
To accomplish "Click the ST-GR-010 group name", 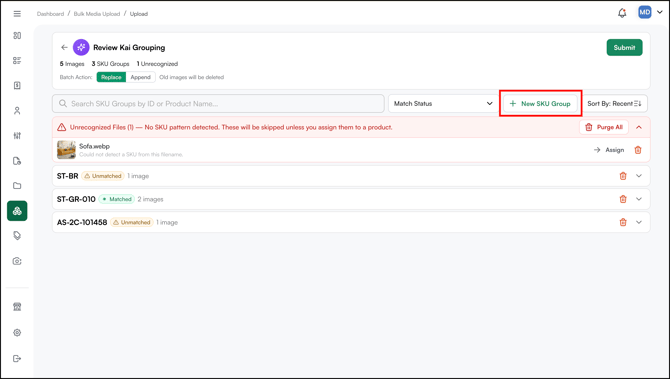I will click(76, 199).
